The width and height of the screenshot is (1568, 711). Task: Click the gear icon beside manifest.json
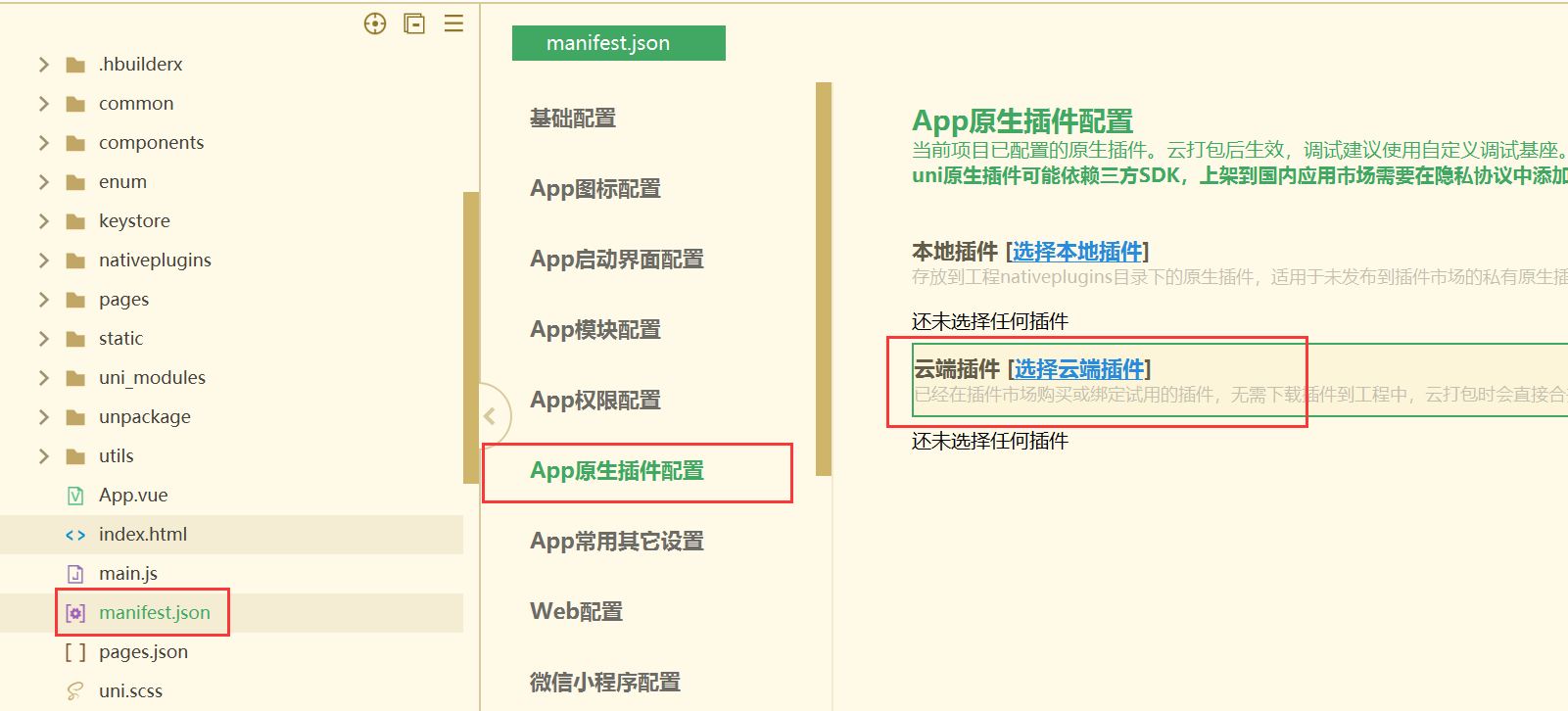(75, 613)
